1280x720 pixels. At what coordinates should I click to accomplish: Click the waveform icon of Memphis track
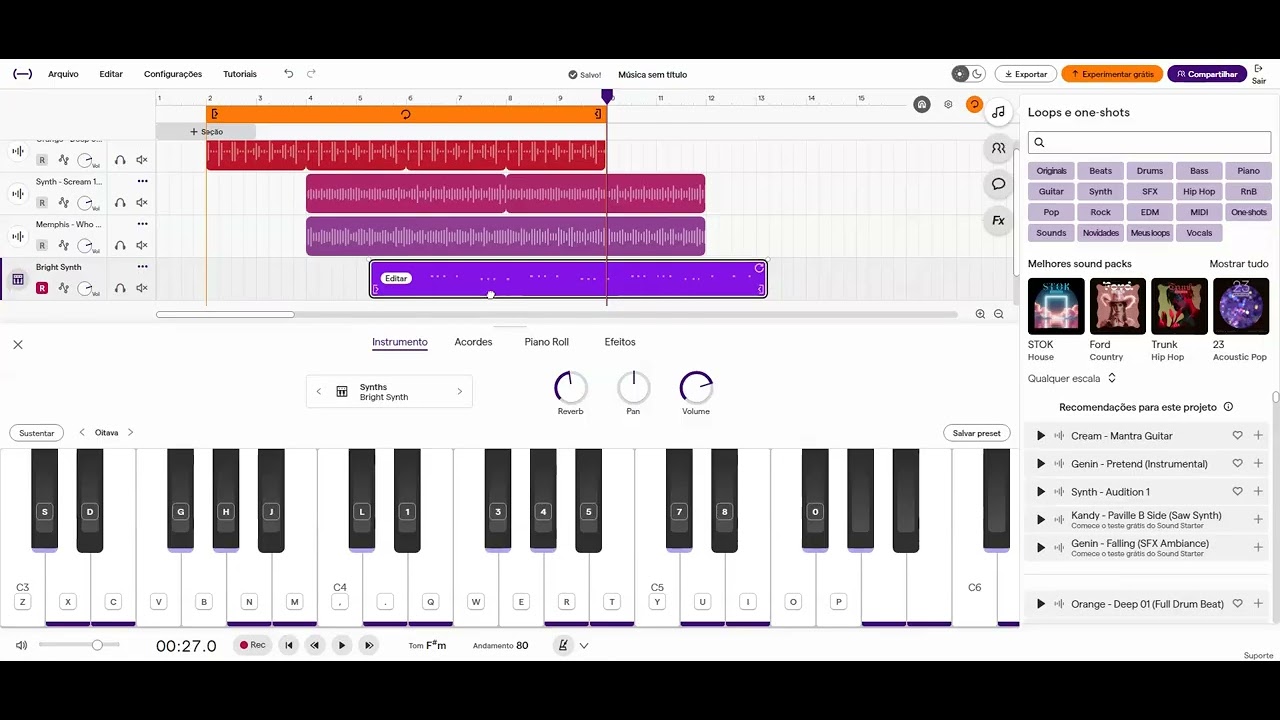[18, 237]
